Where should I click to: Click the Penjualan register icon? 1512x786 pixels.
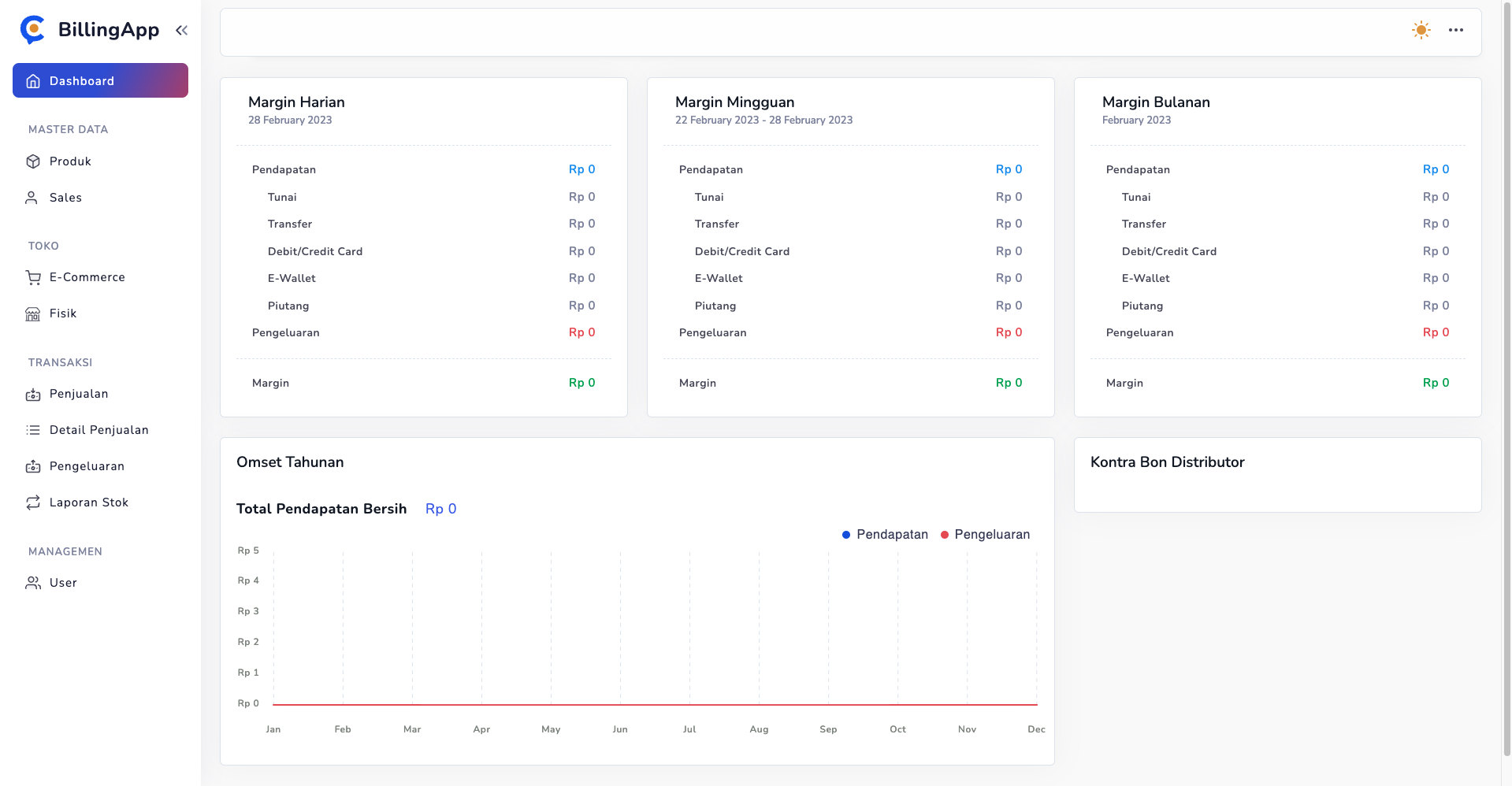(33, 395)
